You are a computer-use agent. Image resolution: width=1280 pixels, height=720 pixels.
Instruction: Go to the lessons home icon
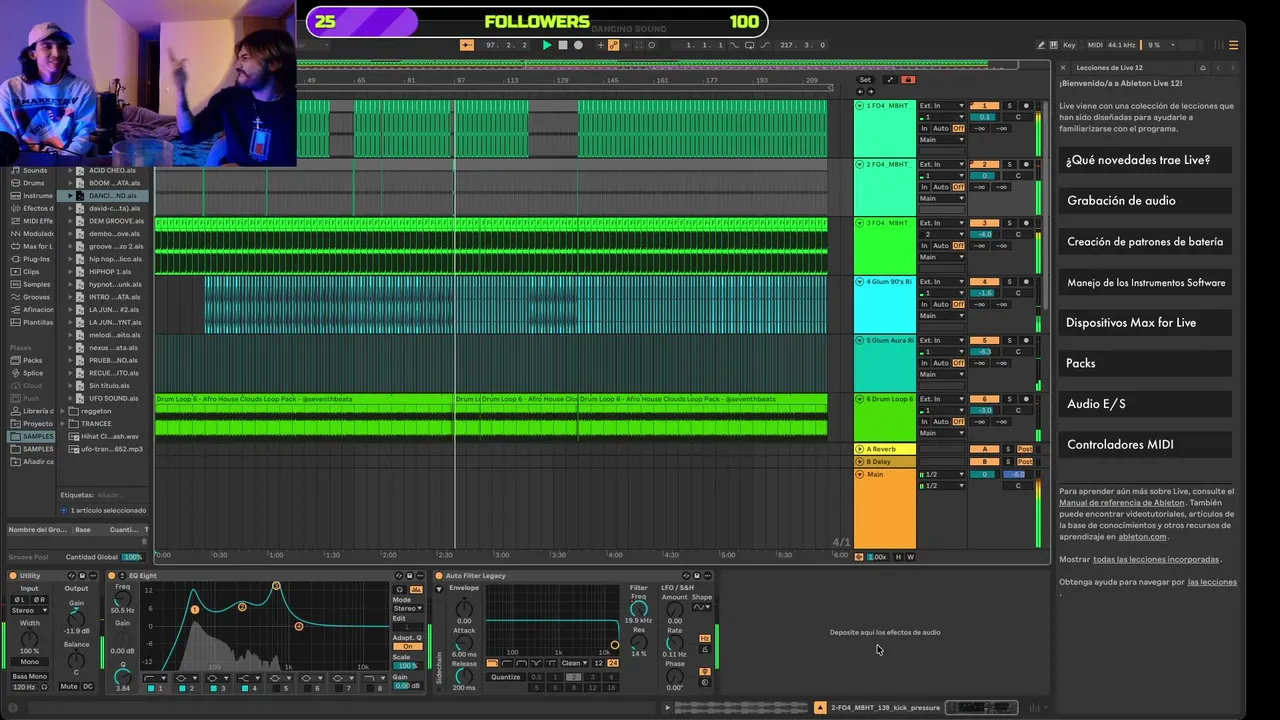click(x=1203, y=68)
